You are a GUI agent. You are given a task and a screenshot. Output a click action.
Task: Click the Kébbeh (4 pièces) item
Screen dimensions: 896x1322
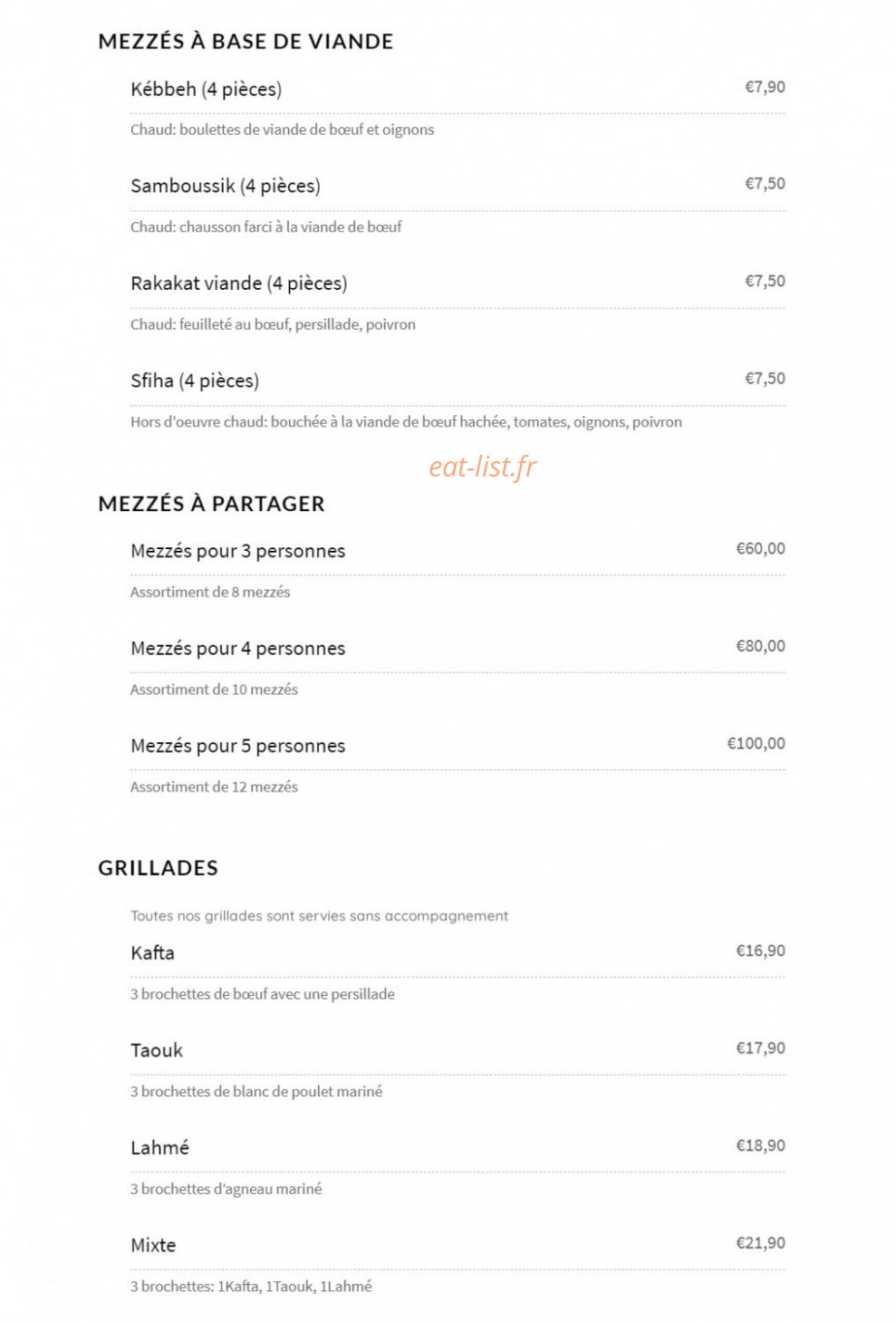(x=206, y=89)
